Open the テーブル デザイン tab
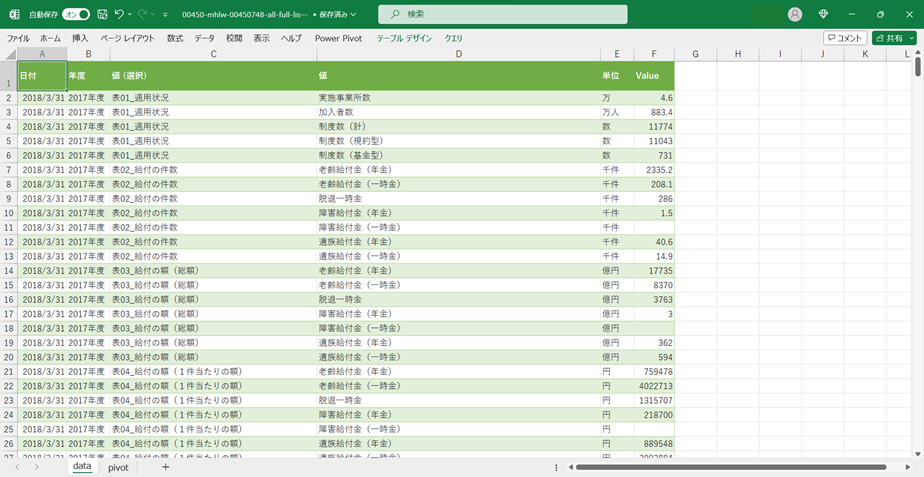Viewport: 924px width, 477px height. pyautogui.click(x=404, y=38)
